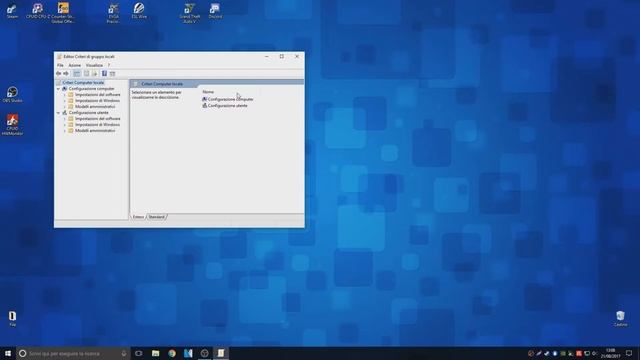Toggle the action pane toolbar icon

click(113, 73)
